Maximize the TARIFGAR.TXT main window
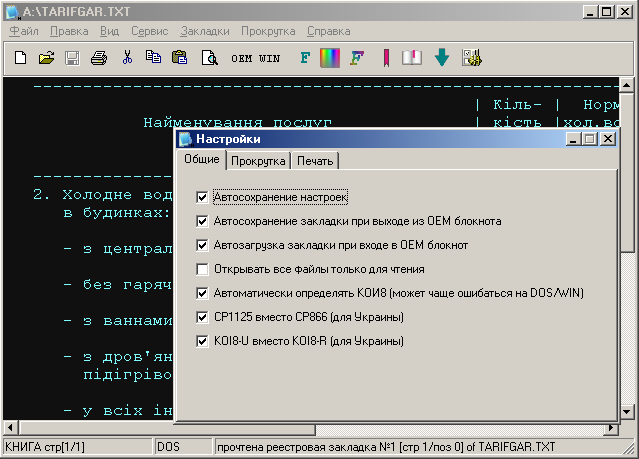Screen dimensions: 639x459 [x=606, y=11]
